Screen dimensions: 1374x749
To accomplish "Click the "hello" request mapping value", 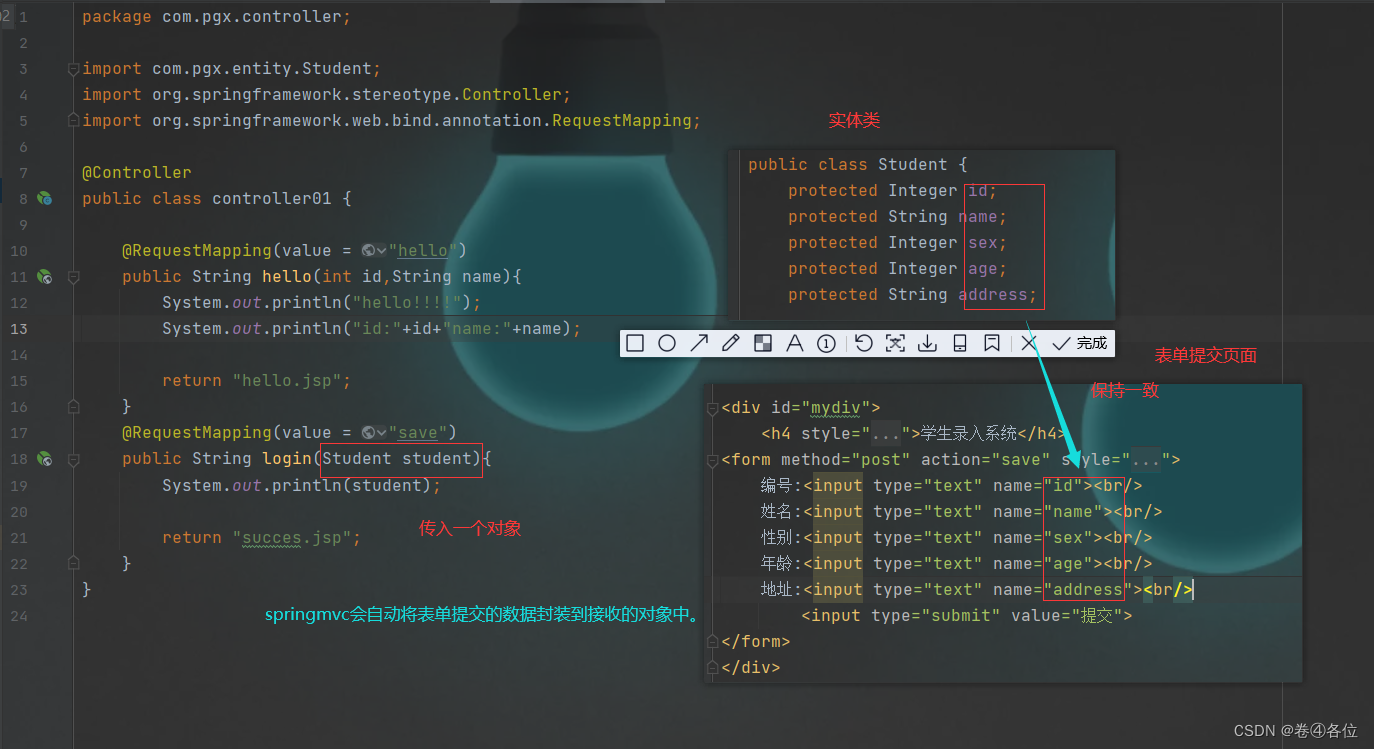I will [423, 251].
